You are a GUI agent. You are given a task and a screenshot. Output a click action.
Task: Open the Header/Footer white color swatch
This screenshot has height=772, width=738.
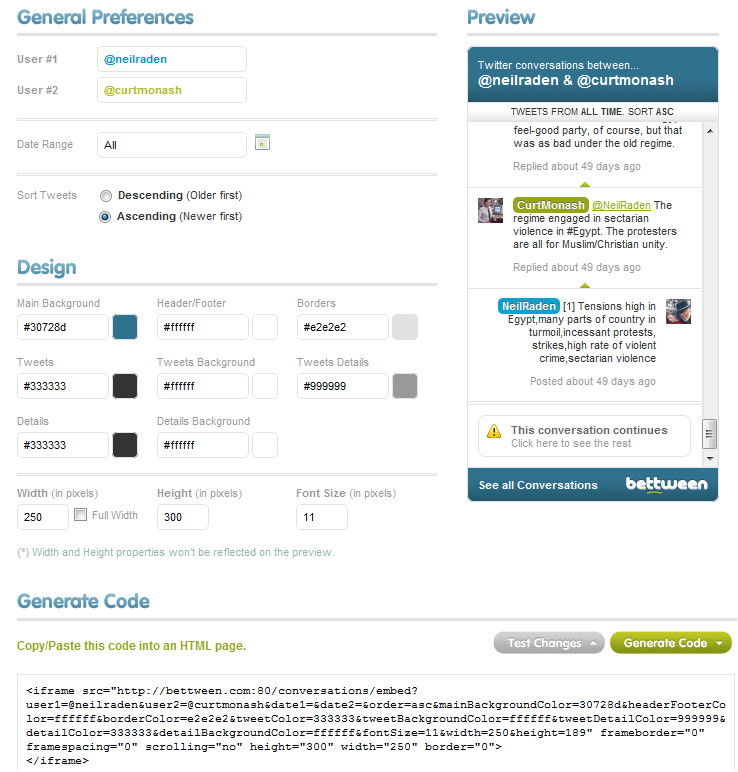point(265,327)
